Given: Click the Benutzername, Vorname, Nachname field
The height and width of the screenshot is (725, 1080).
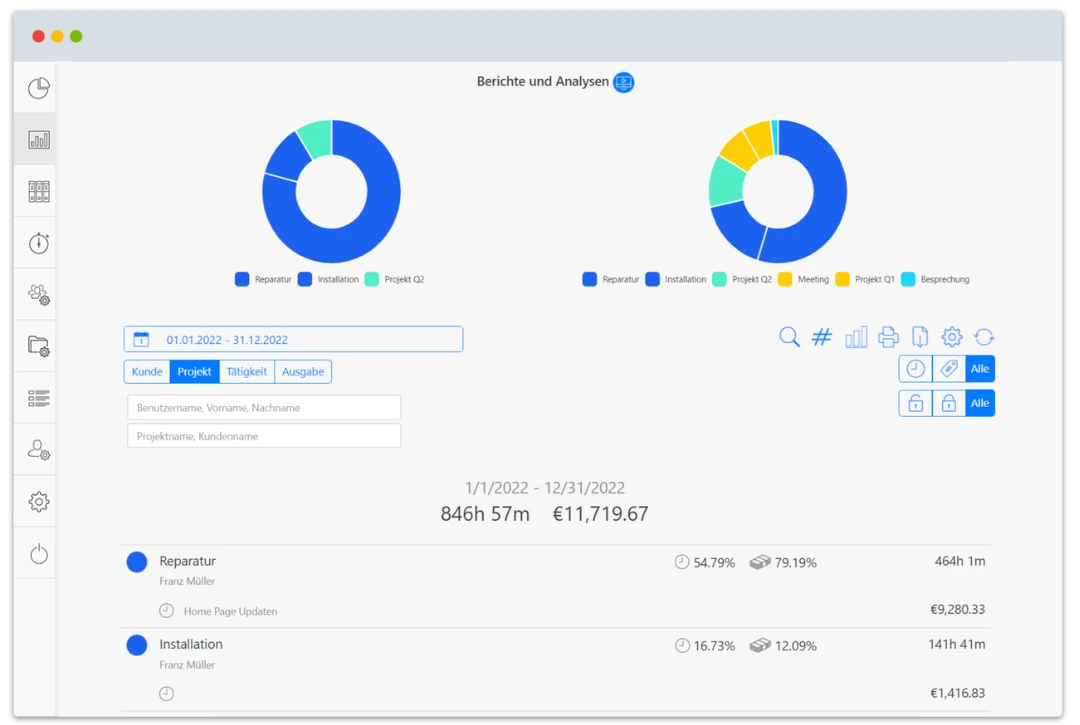Looking at the screenshot, I should tap(264, 408).
